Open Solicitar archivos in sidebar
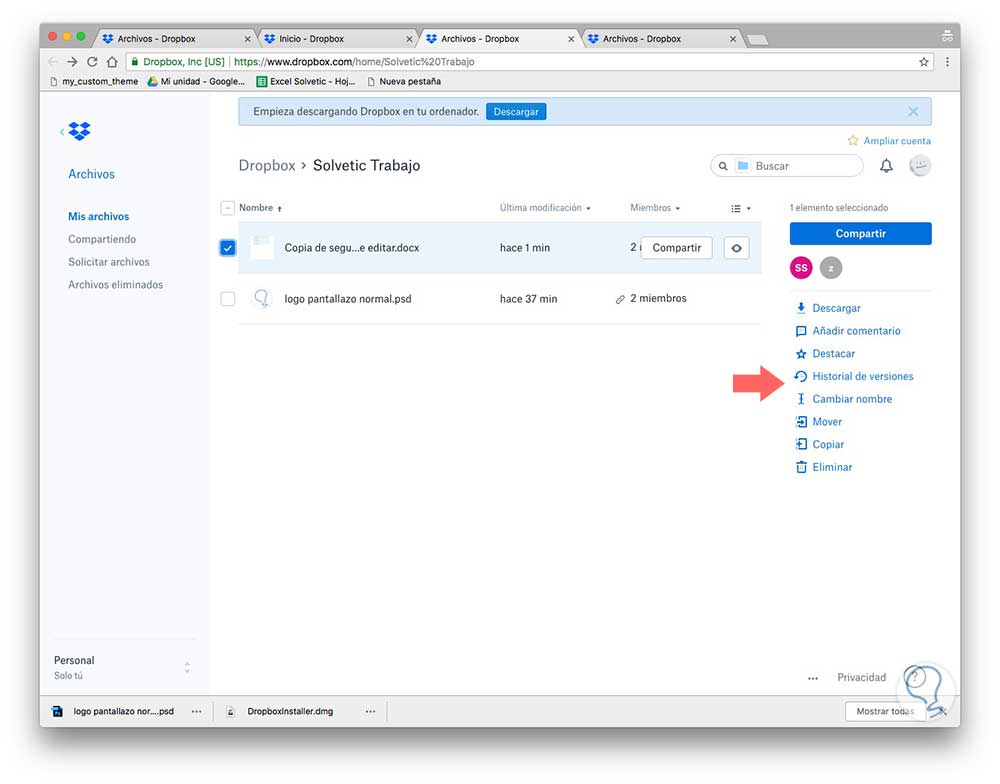Viewport: 1000px width, 784px height. (x=109, y=262)
